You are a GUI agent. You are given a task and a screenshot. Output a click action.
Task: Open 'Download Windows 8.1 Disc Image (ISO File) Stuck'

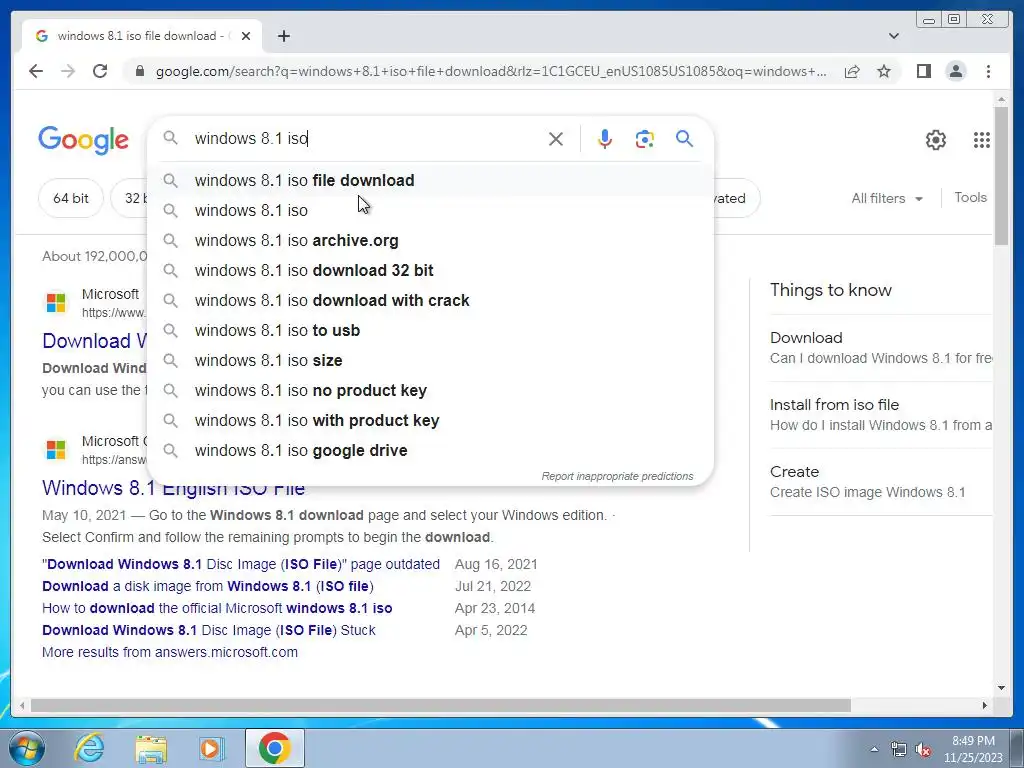209,630
